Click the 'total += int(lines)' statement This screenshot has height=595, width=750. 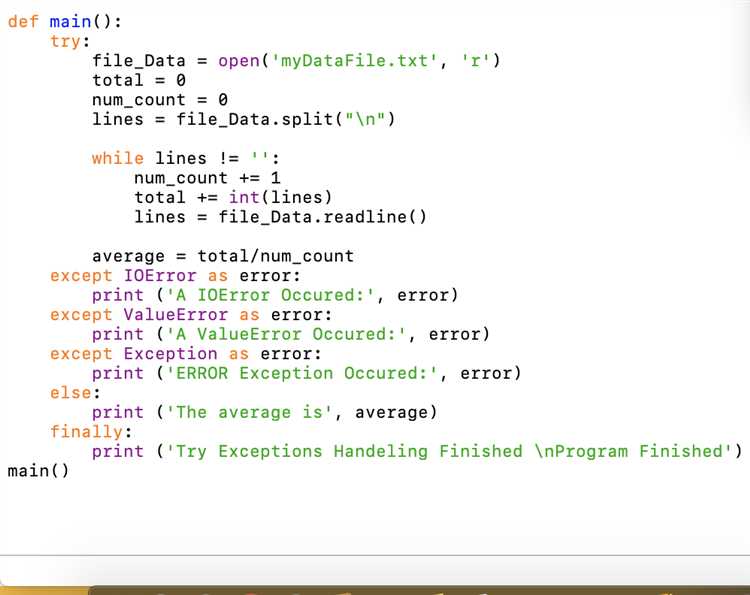pyautogui.click(x=233, y=198)
